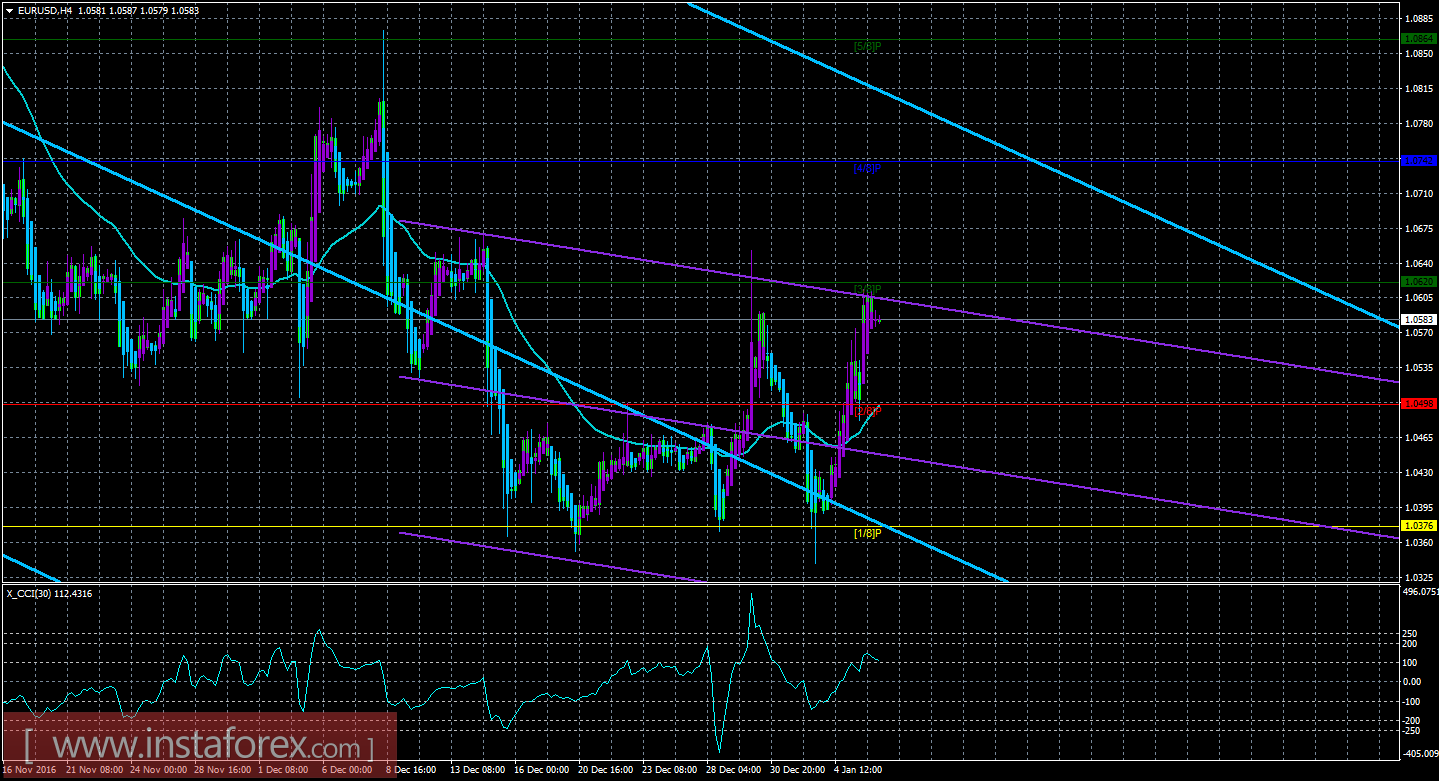Click the 1.0780 price axis value

tap(1420, 123)
